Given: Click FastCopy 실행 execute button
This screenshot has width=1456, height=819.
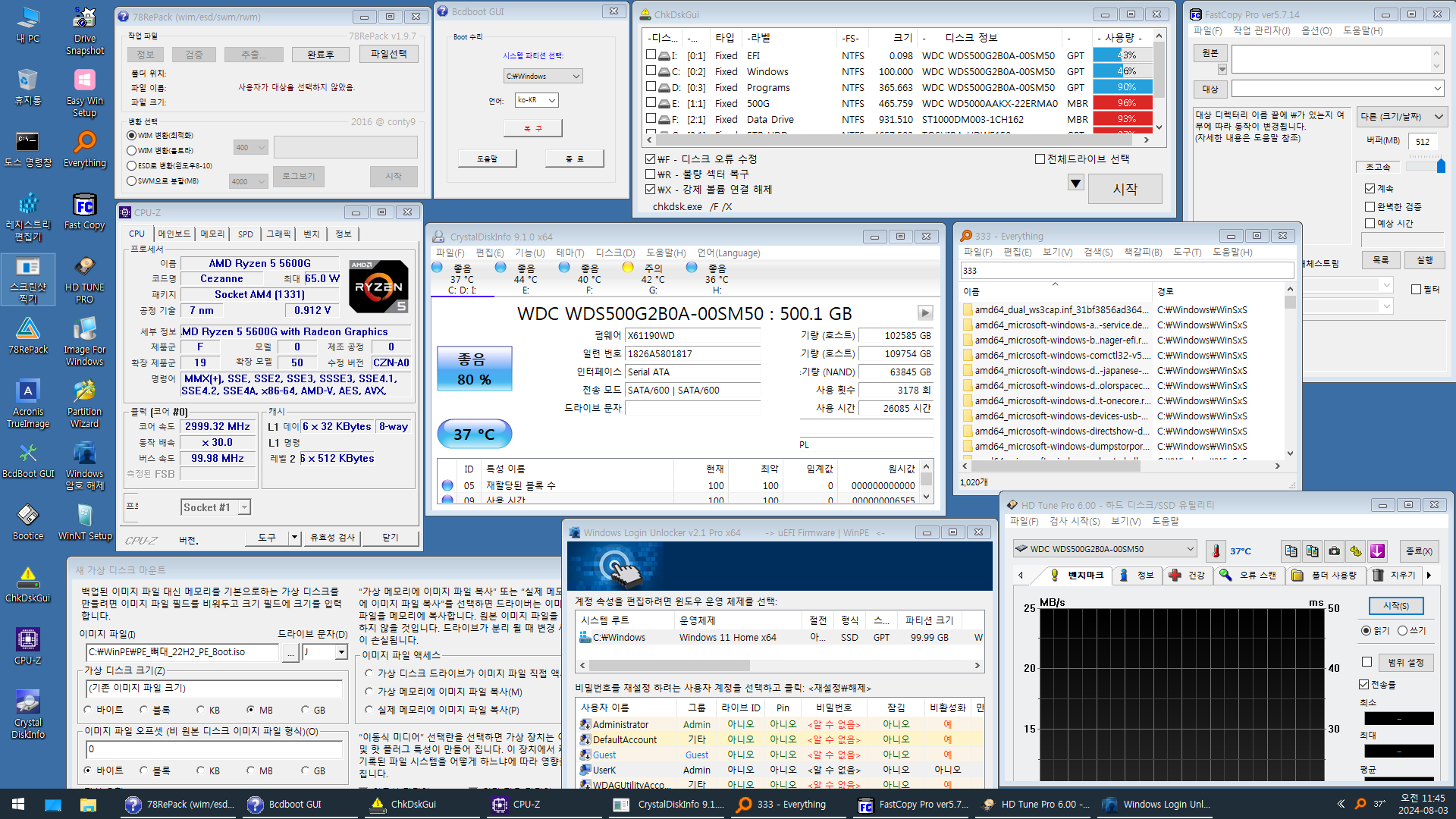Looking at the screenshot, I should click(1424, 260).
